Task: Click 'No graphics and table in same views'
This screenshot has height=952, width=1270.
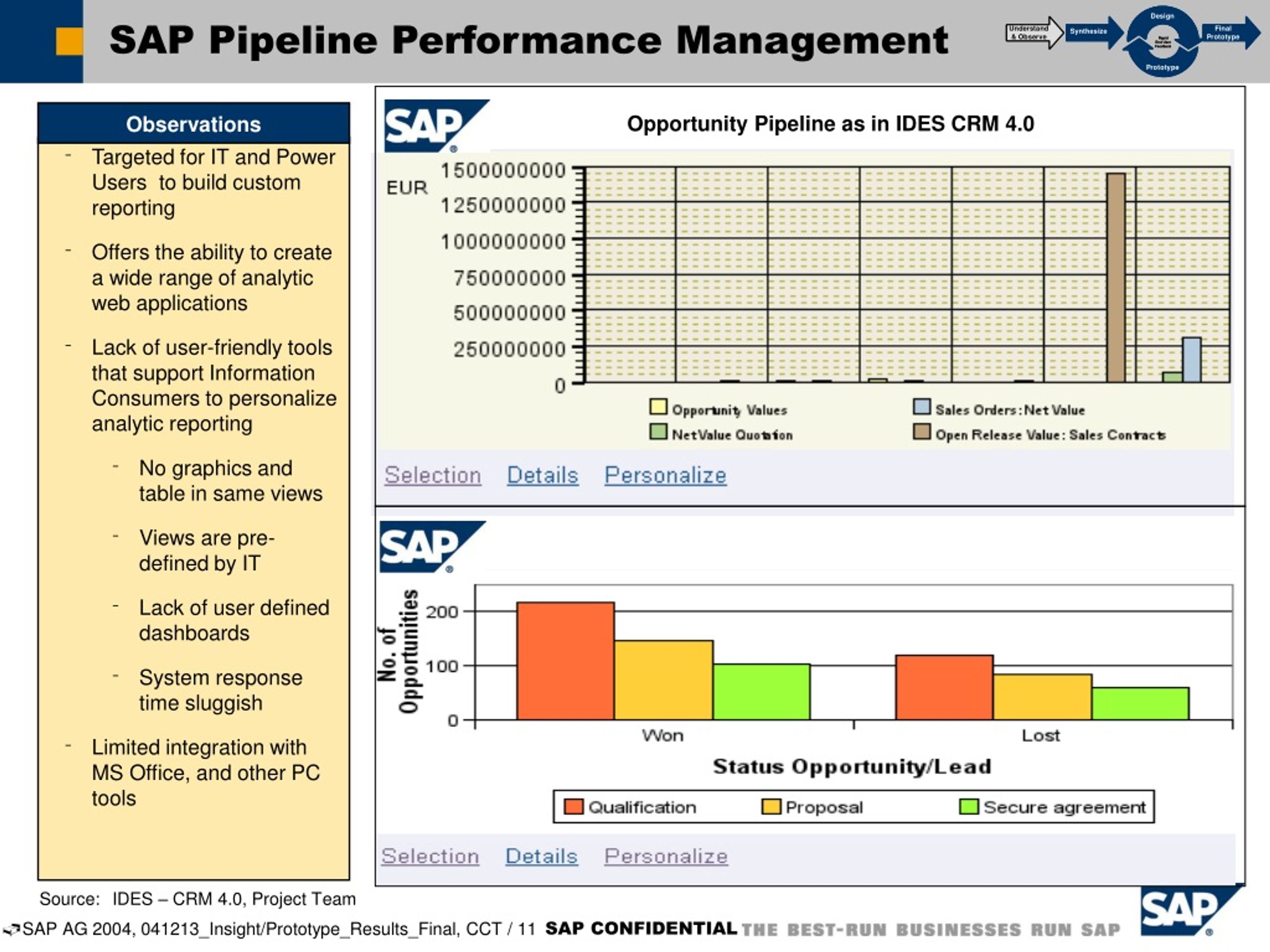Action: pos(231,481)
